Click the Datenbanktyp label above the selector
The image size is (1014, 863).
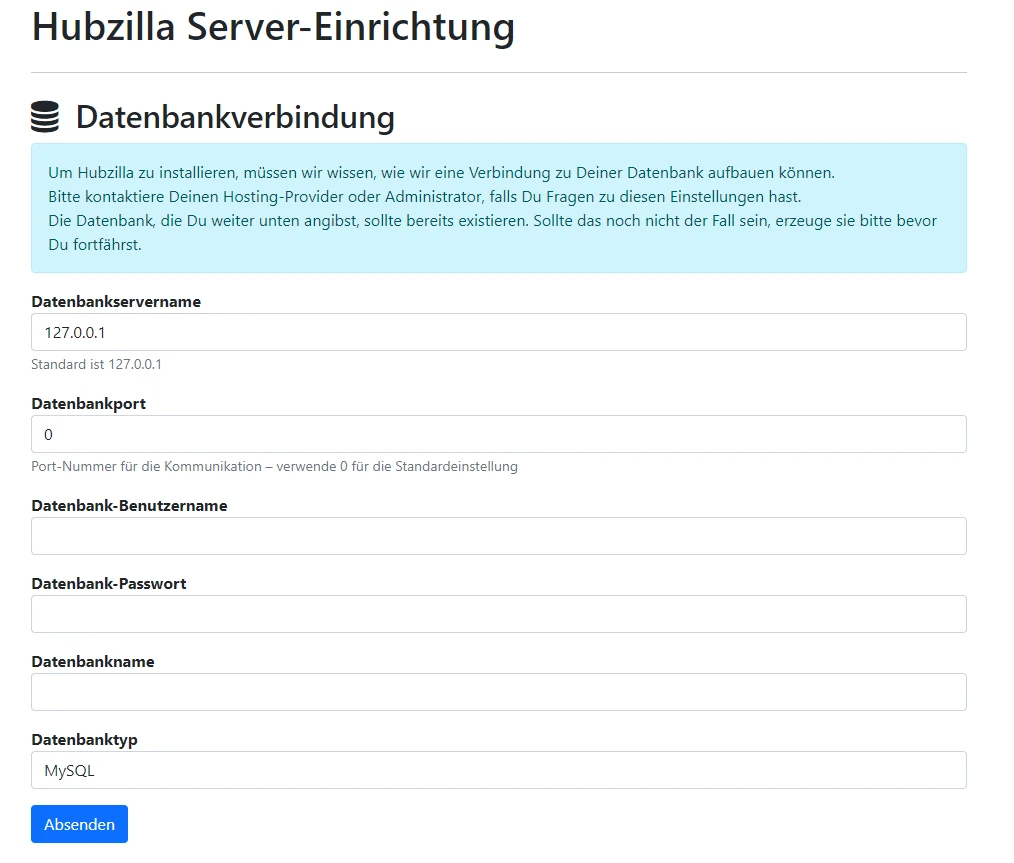coord(81,739)
